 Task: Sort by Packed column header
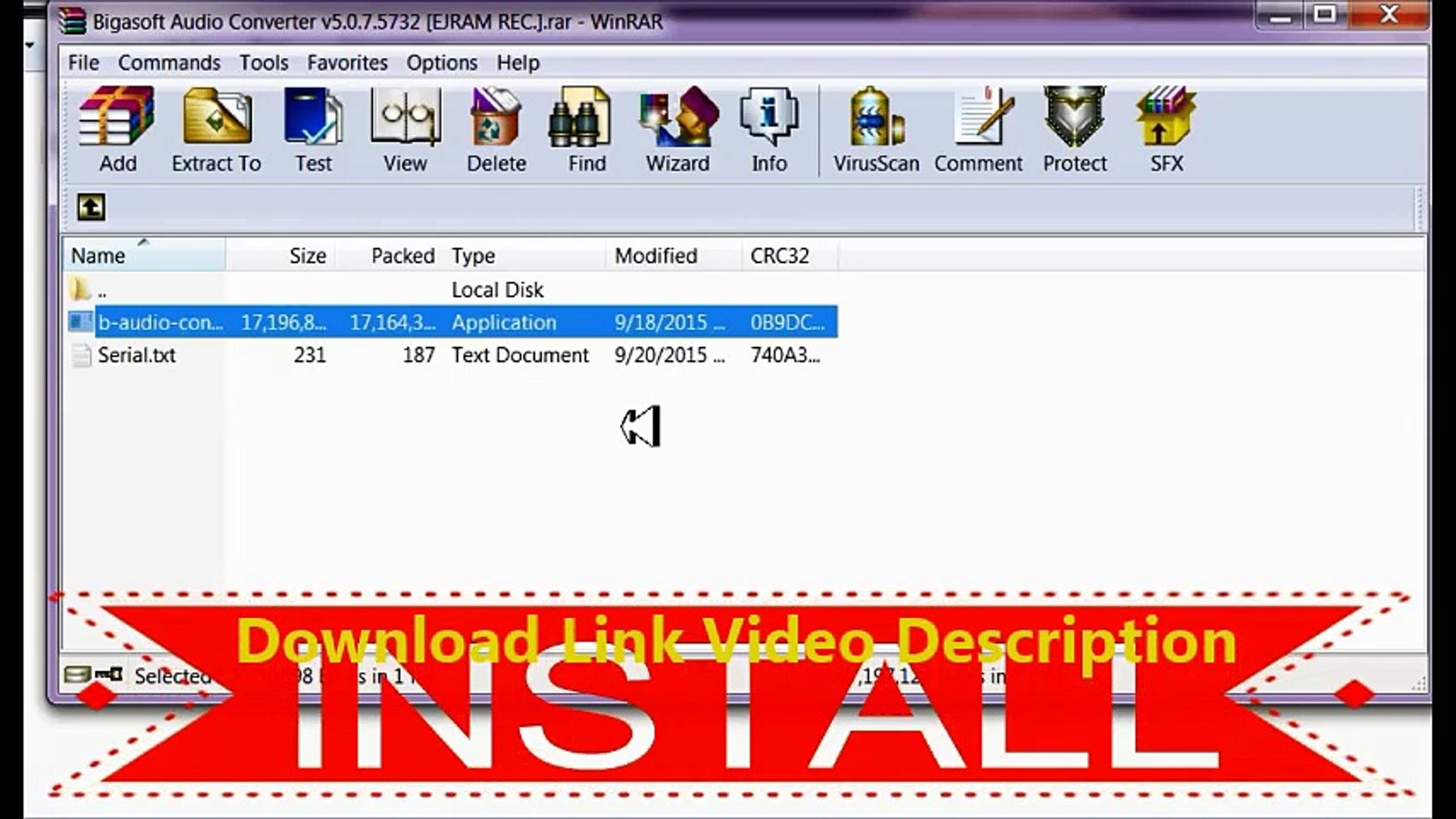point(389,256)
